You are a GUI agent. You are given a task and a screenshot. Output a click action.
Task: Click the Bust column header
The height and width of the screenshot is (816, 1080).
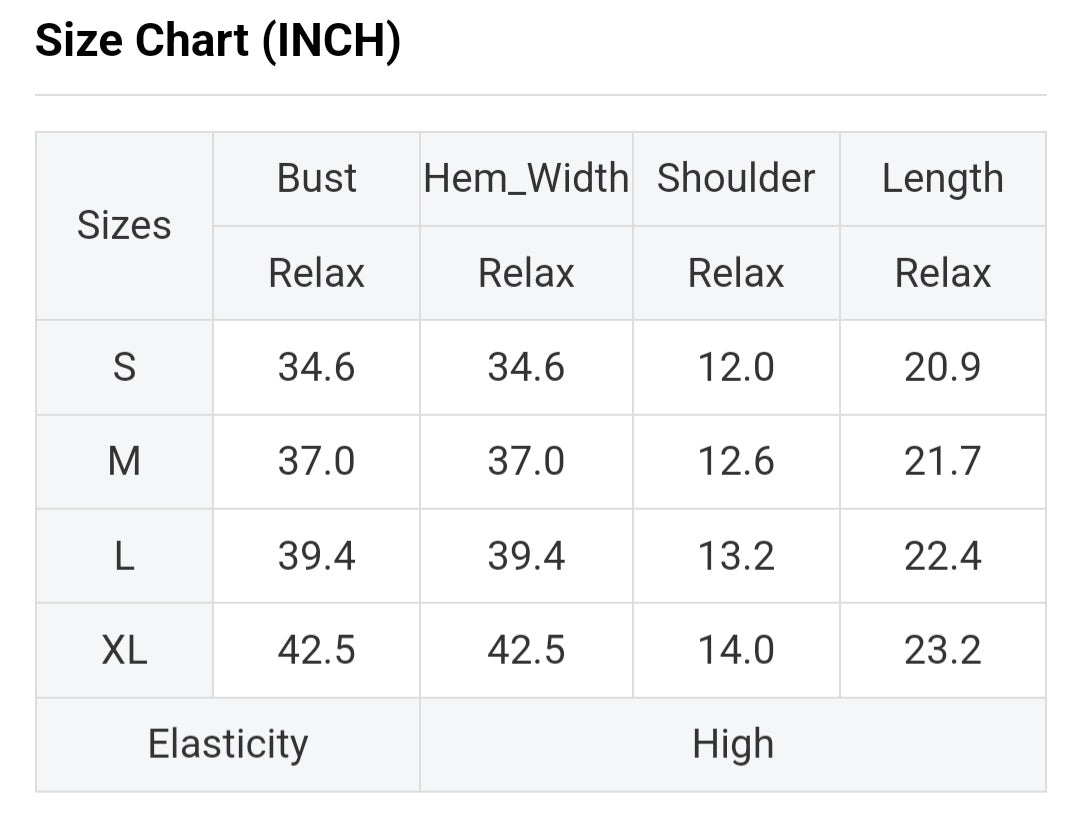316,179
